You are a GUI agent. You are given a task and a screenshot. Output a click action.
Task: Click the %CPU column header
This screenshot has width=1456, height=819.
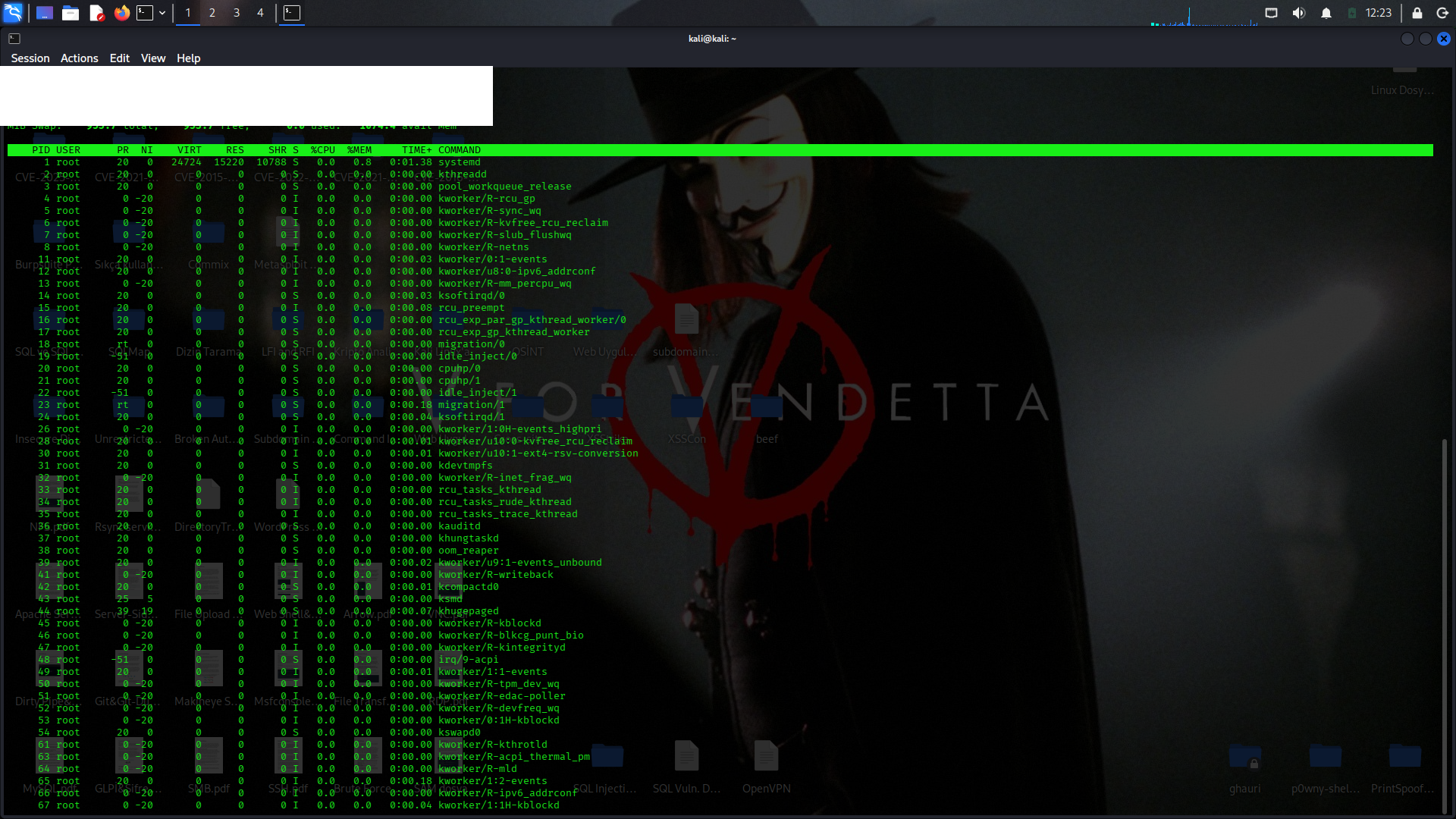click(323, 150)
